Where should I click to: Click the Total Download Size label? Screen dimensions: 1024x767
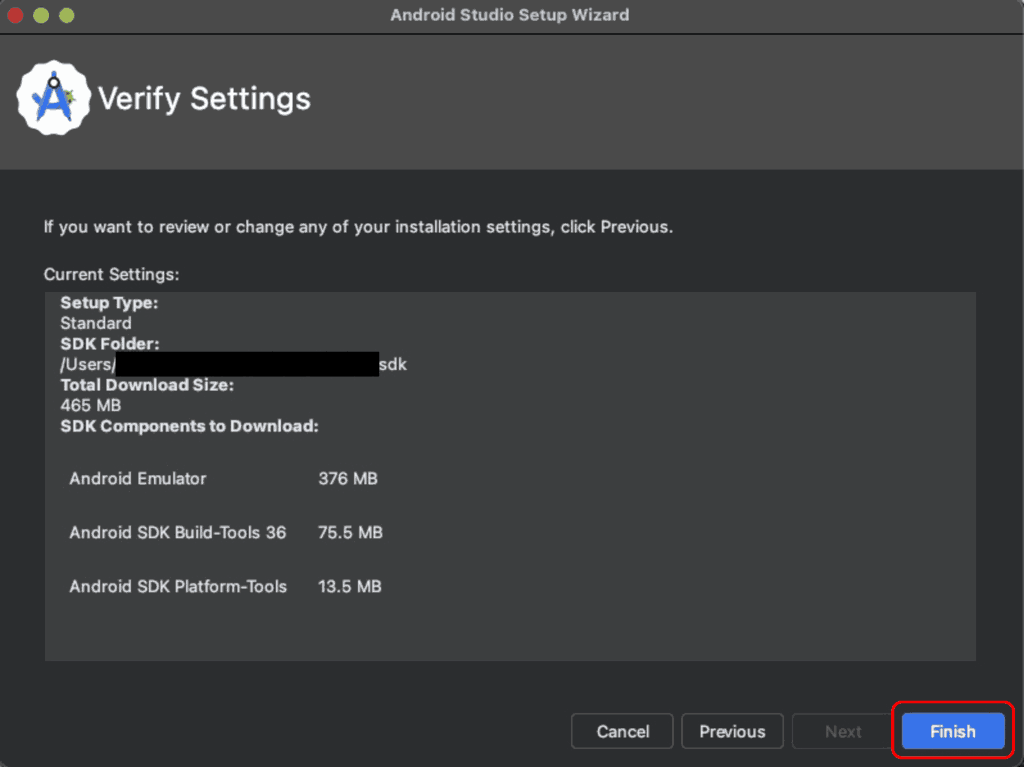[147, 385]
